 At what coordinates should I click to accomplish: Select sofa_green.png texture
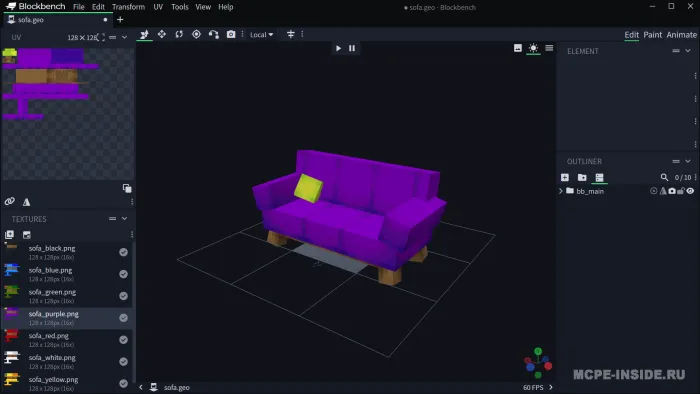click(67, 296)
